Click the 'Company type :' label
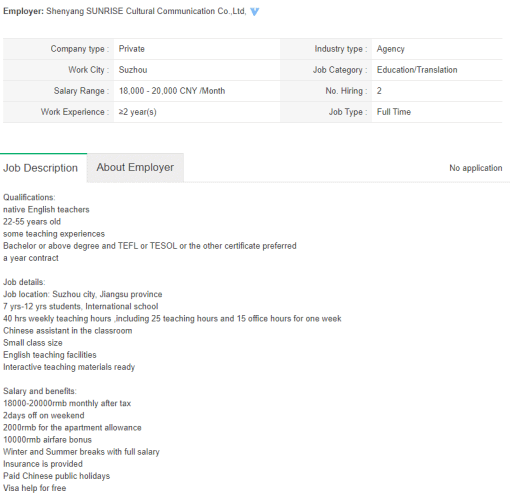The image size is (510, 498). 80,49
